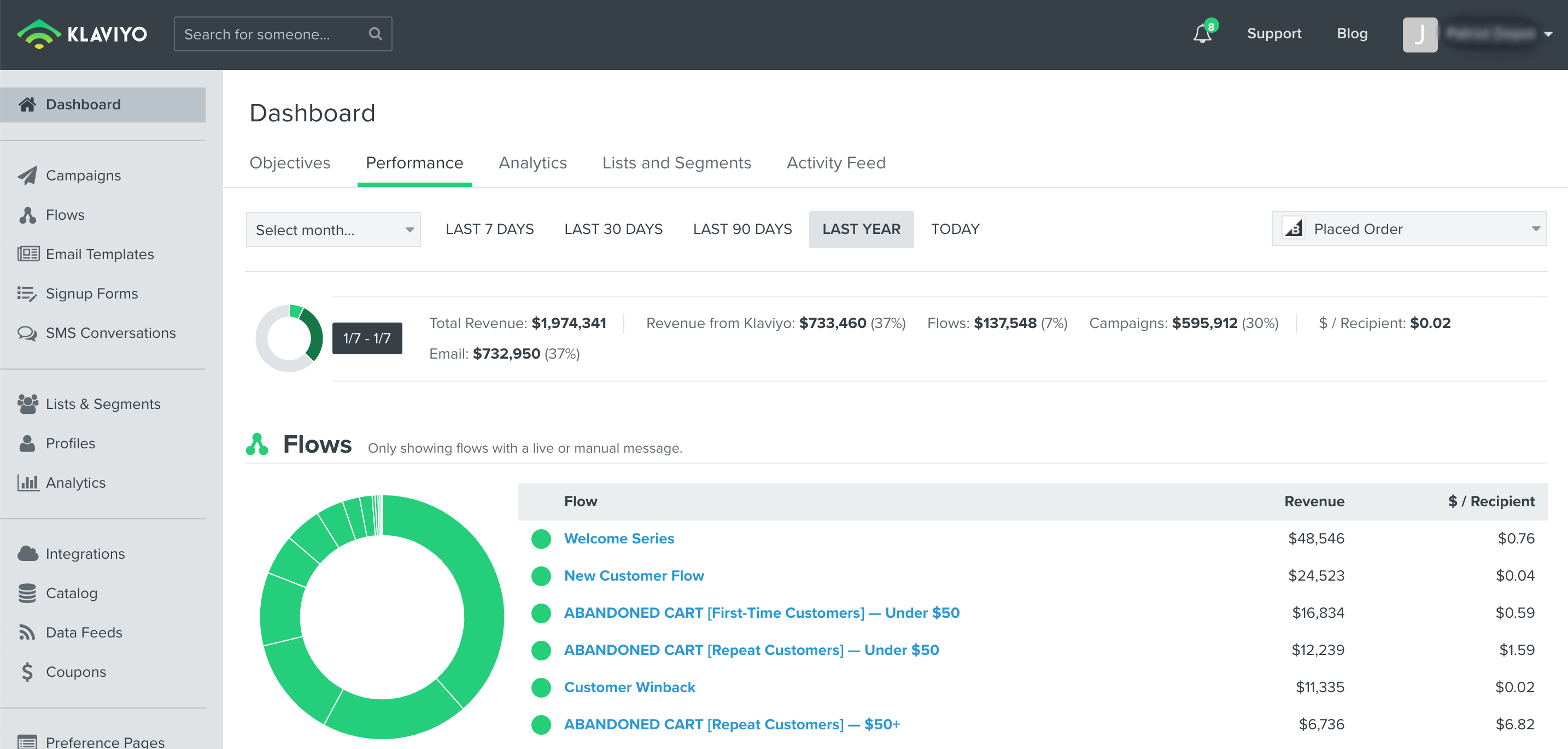Click the Revenue column header
1568x749 pixels.
pos(1314,501)
